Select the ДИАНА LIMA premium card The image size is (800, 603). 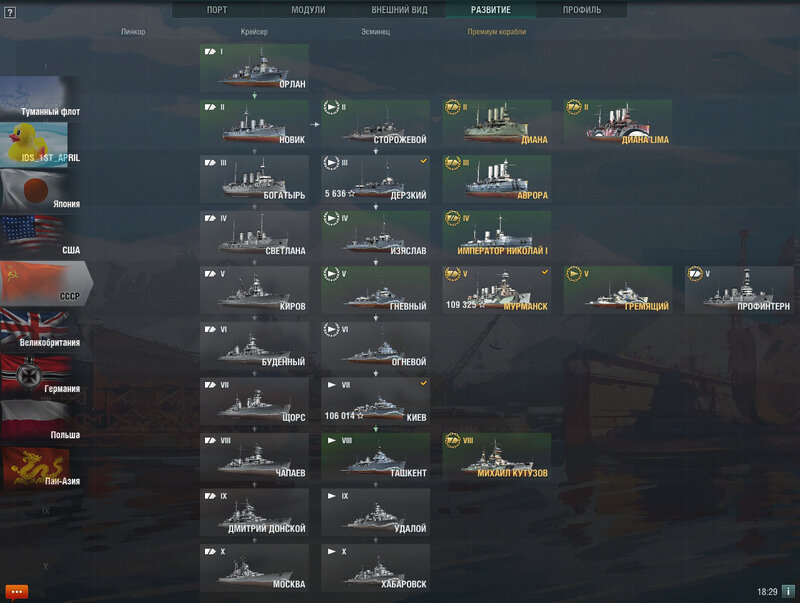pos(618,123)
